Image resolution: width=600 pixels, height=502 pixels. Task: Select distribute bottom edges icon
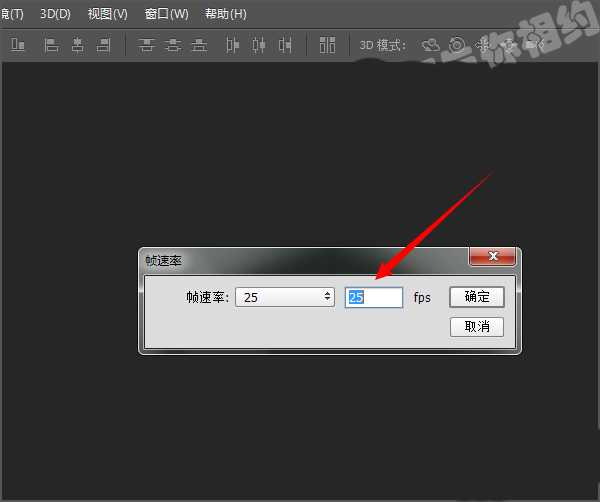point(199,45)
